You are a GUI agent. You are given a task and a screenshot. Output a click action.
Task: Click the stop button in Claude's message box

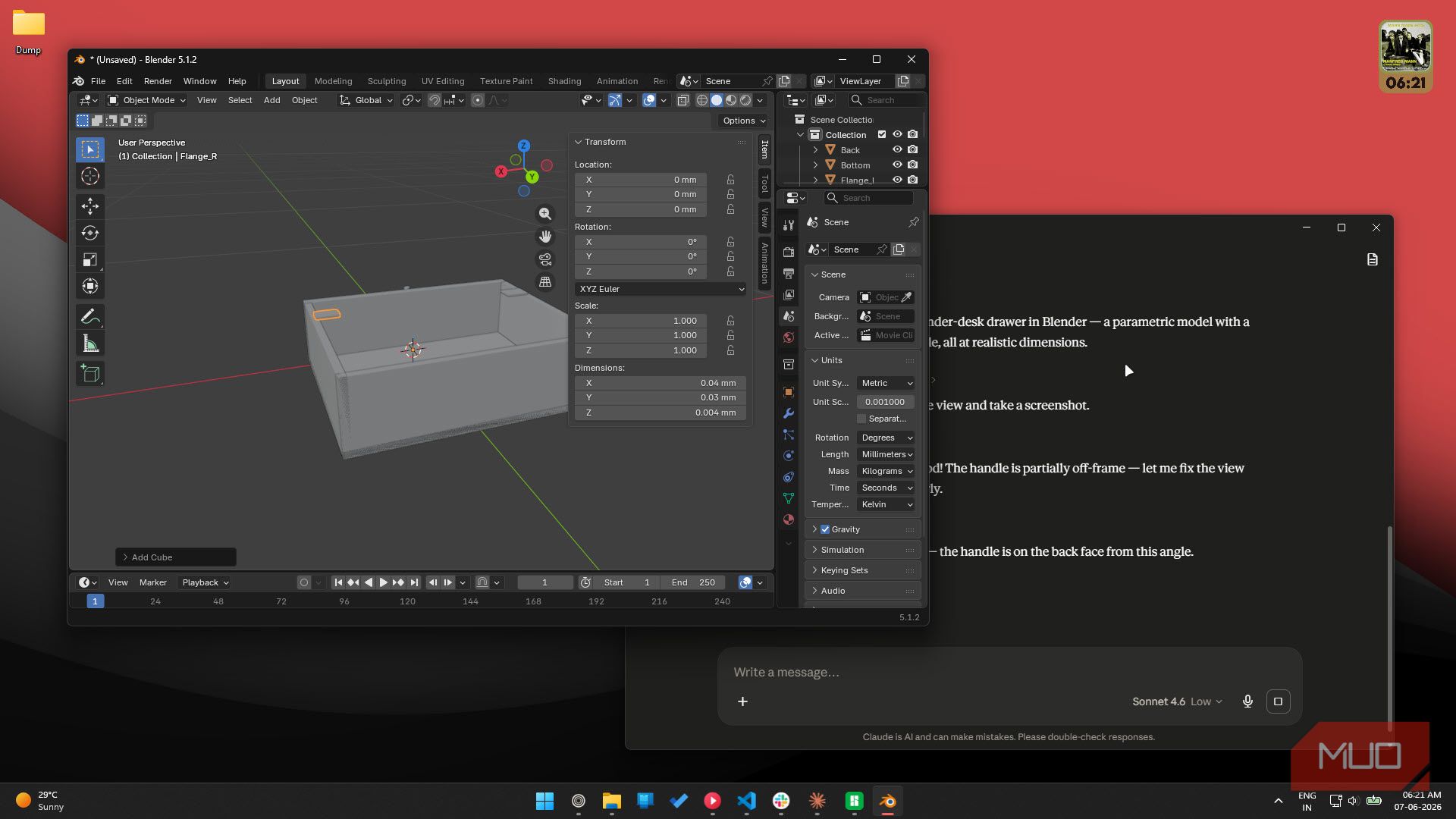point(1278,701)
